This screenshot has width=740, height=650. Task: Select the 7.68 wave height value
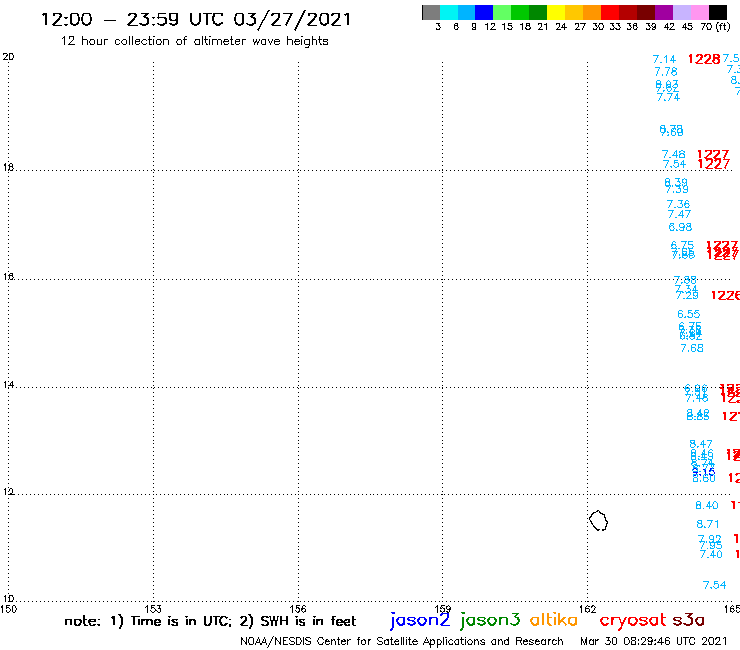692,348
